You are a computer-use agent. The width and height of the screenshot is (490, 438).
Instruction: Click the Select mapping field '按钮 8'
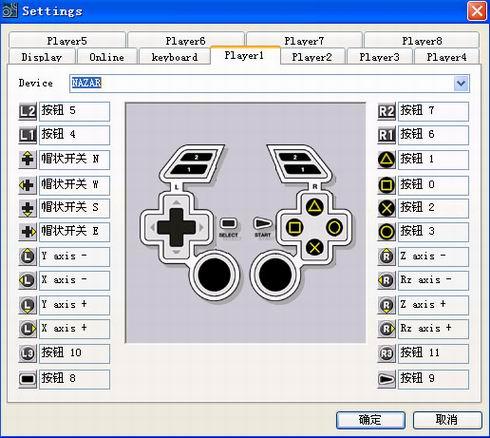tap(74, 379)
